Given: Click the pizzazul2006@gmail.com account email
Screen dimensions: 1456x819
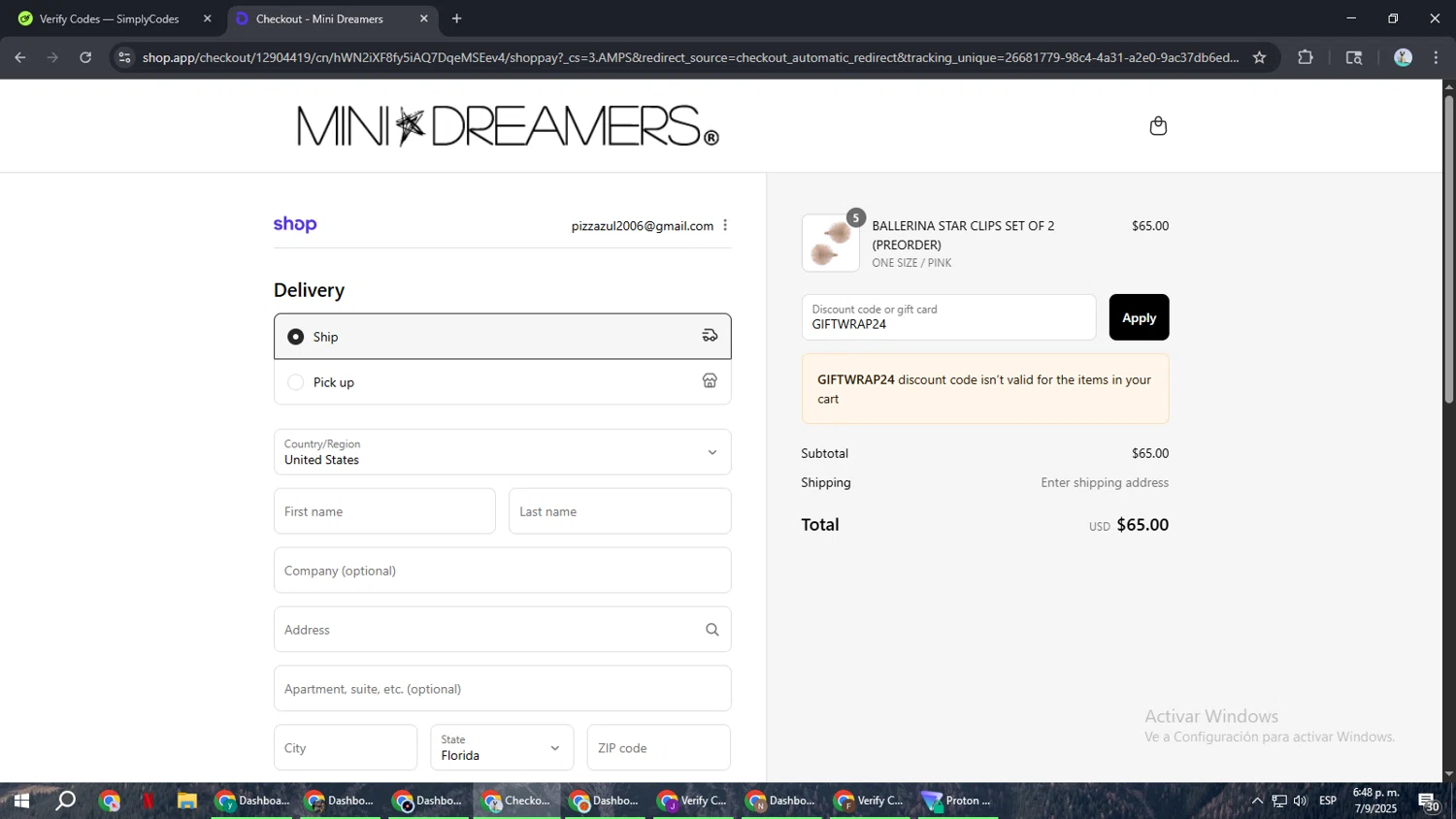Looking at the screenshot, I should pyautogui.click(x=642, y=225).
